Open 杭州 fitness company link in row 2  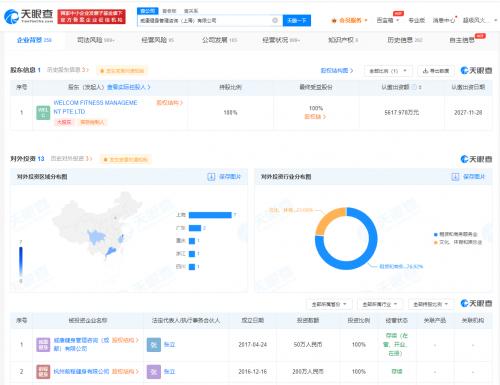pyautogui.click(x=81, y=371)
